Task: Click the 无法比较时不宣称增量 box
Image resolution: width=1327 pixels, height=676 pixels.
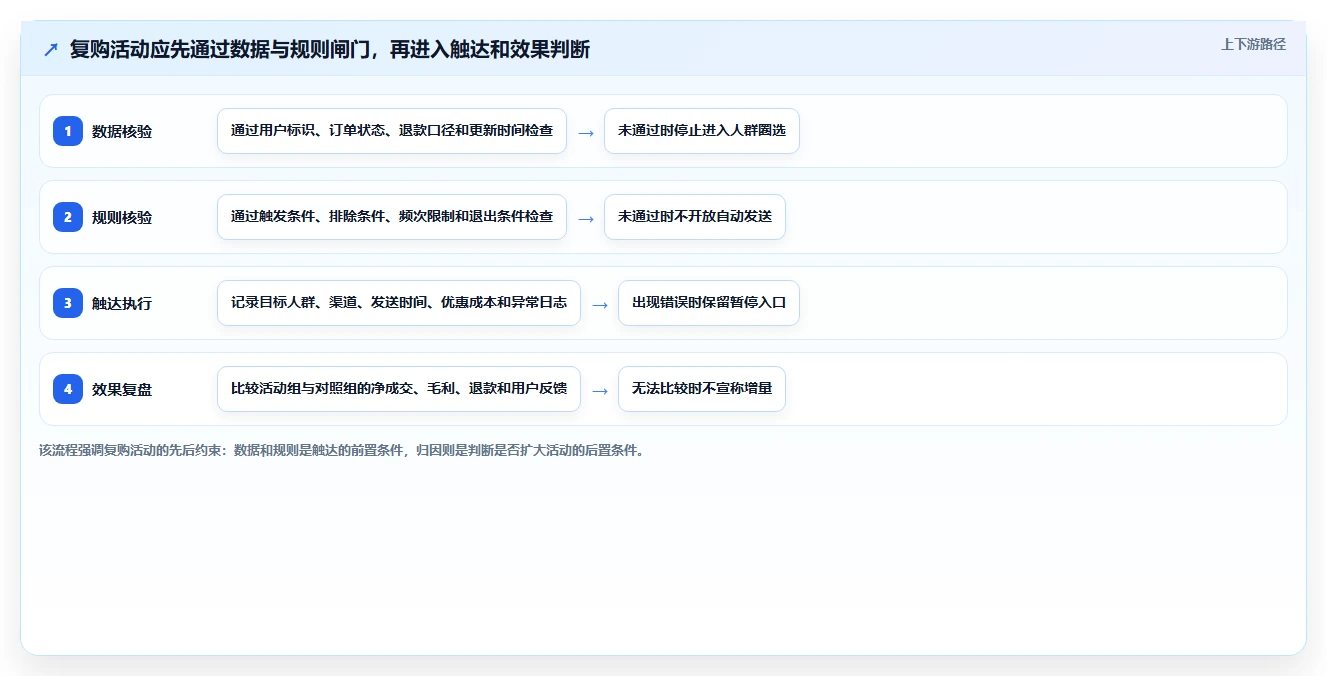Action: pos(702,389)
